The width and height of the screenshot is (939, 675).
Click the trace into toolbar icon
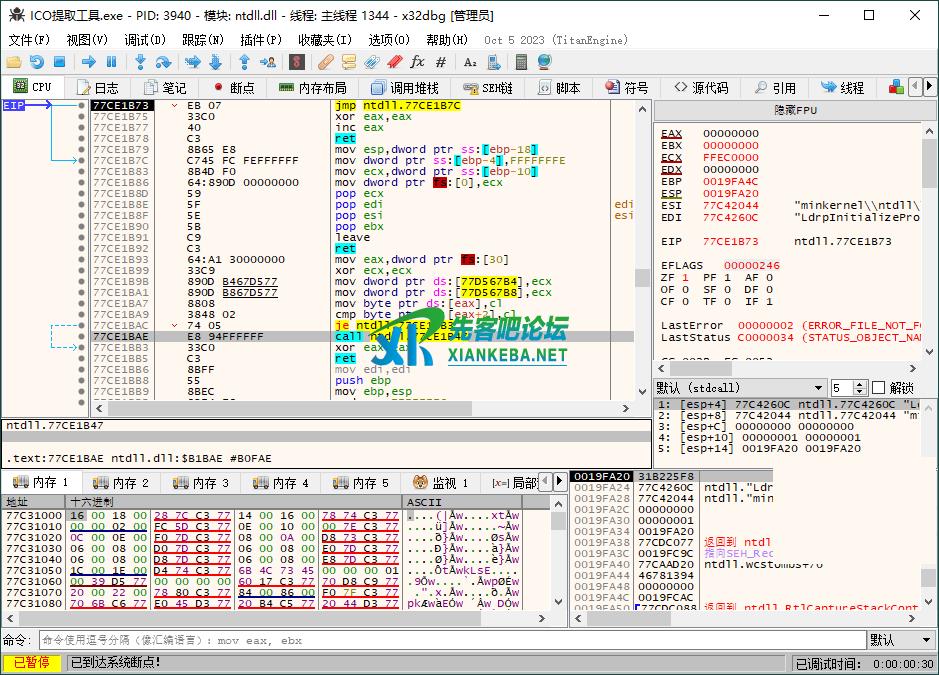click(193, 62)
